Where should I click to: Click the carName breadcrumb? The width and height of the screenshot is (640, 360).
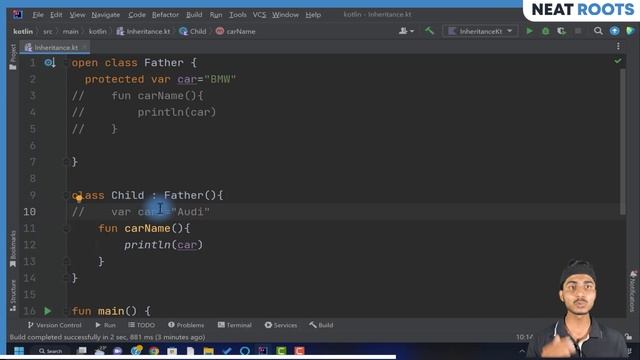click(x=236, y=31)
